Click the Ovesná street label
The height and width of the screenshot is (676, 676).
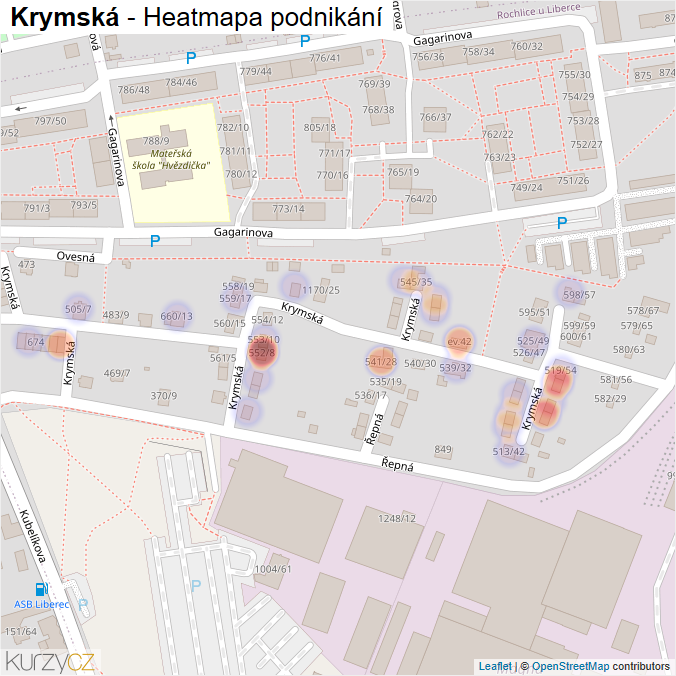pyautogui.click(x=75, y=257)
